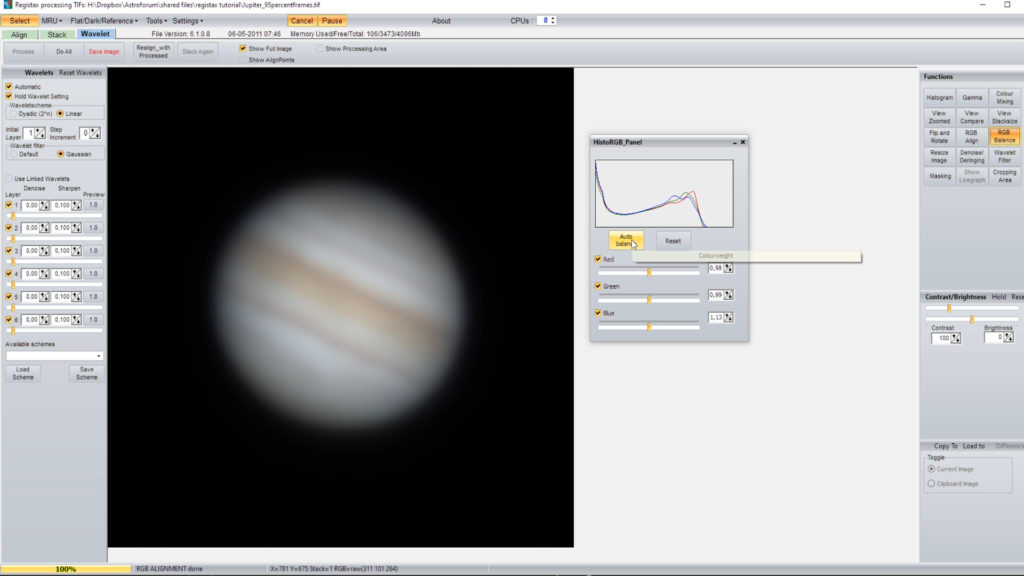Adjust the CPUs count stepper
Screen dimensions: 1024x576
click(x=552, y=21)
